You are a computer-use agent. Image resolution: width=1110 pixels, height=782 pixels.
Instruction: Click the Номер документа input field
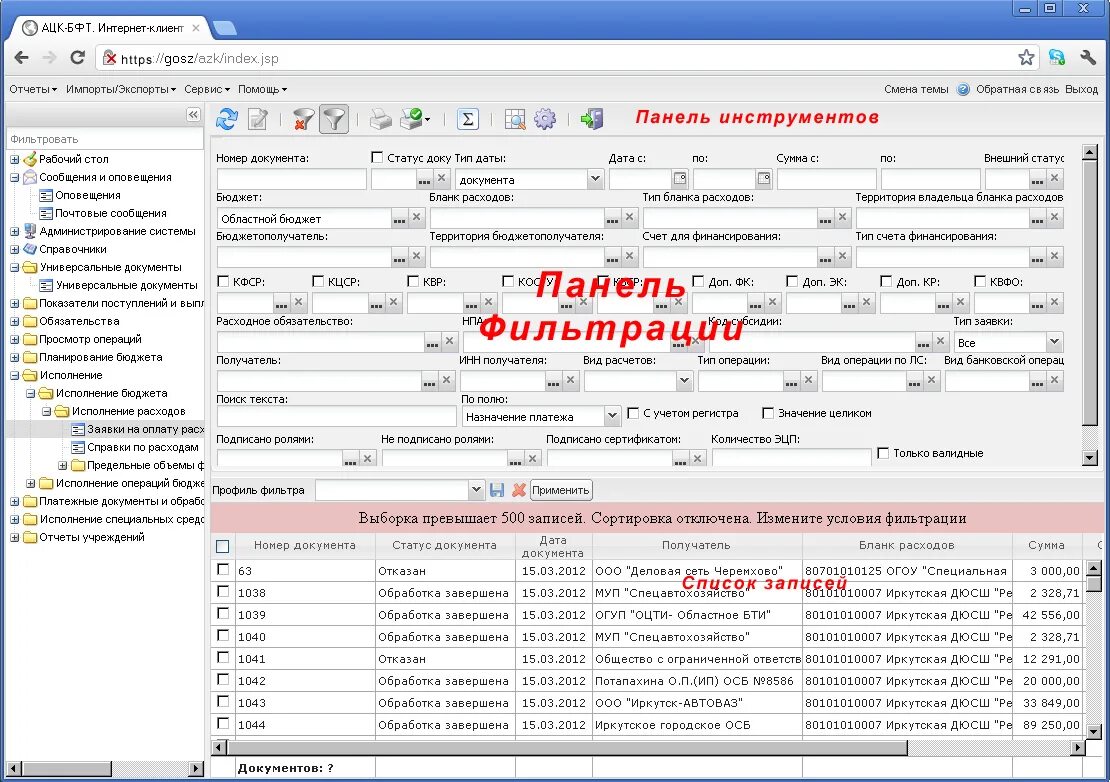tap(291, 179)
